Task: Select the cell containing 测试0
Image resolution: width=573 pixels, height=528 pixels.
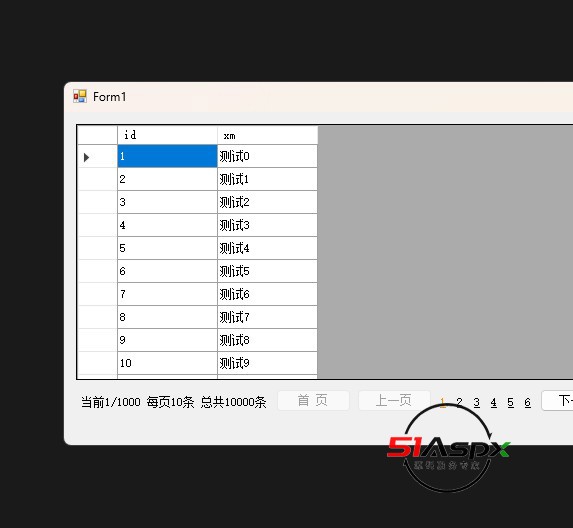Action: pyautogui.click(x=267, y=156)
